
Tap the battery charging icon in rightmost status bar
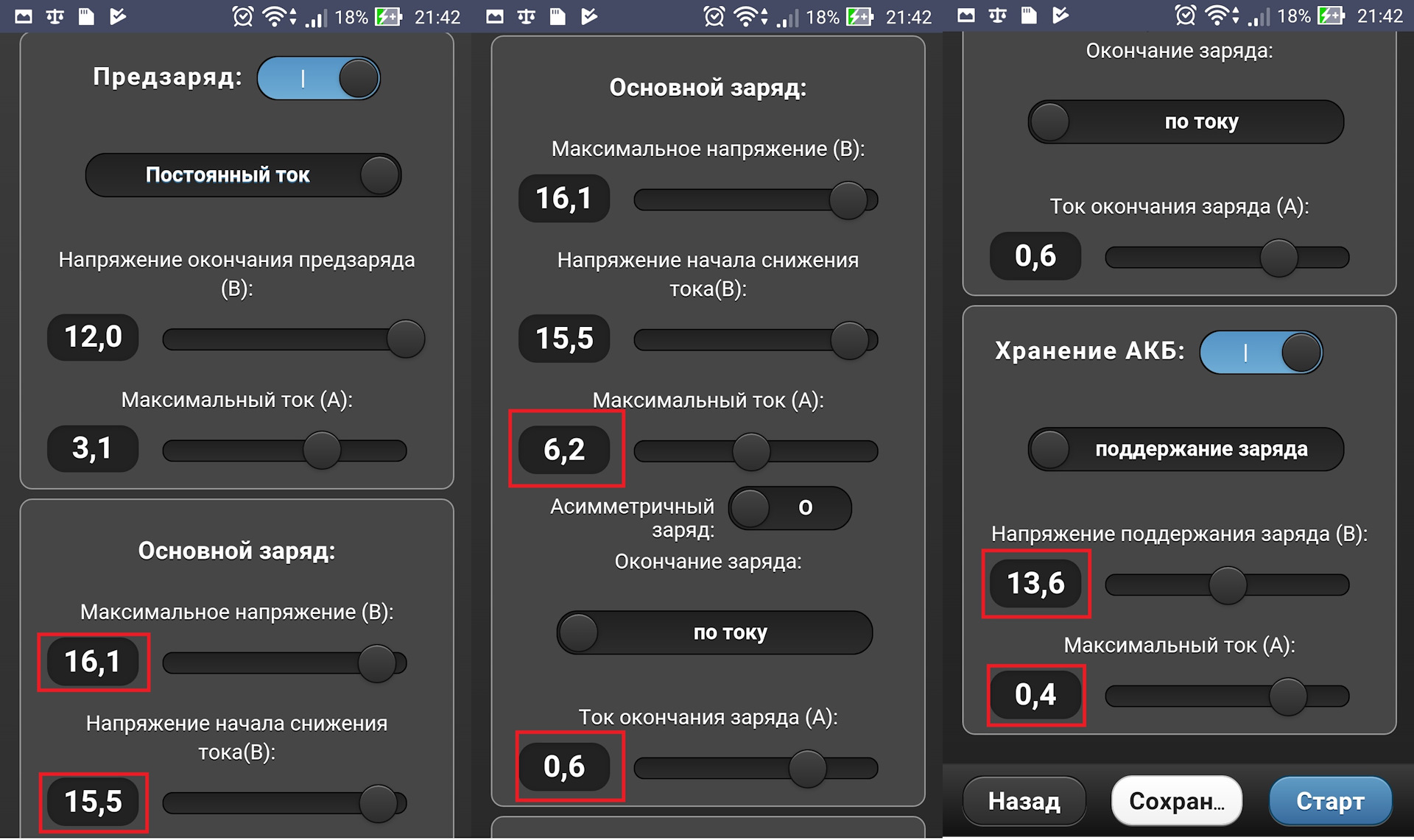click(x=1332, y=16)
